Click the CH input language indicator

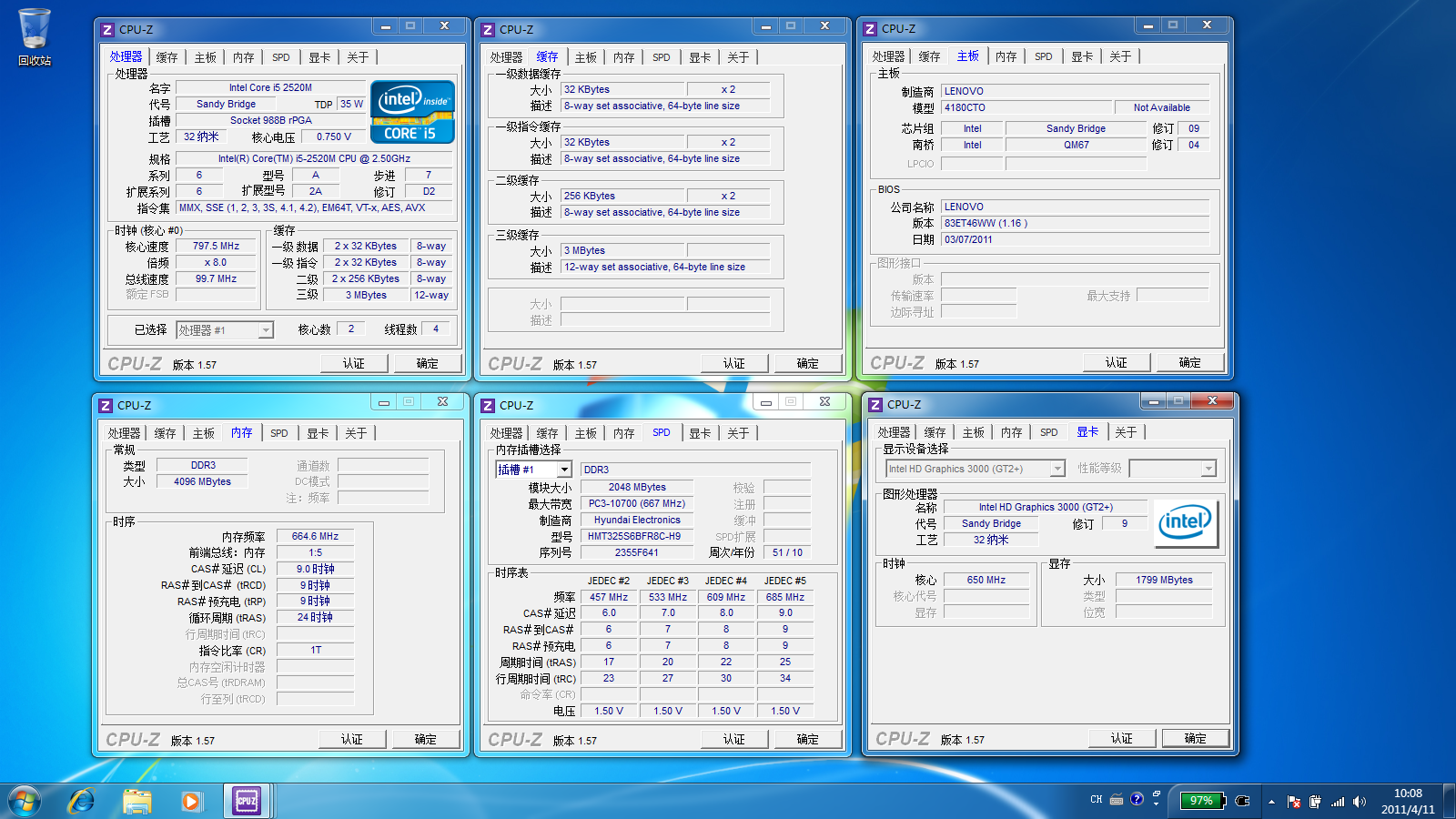[1096, 800]
